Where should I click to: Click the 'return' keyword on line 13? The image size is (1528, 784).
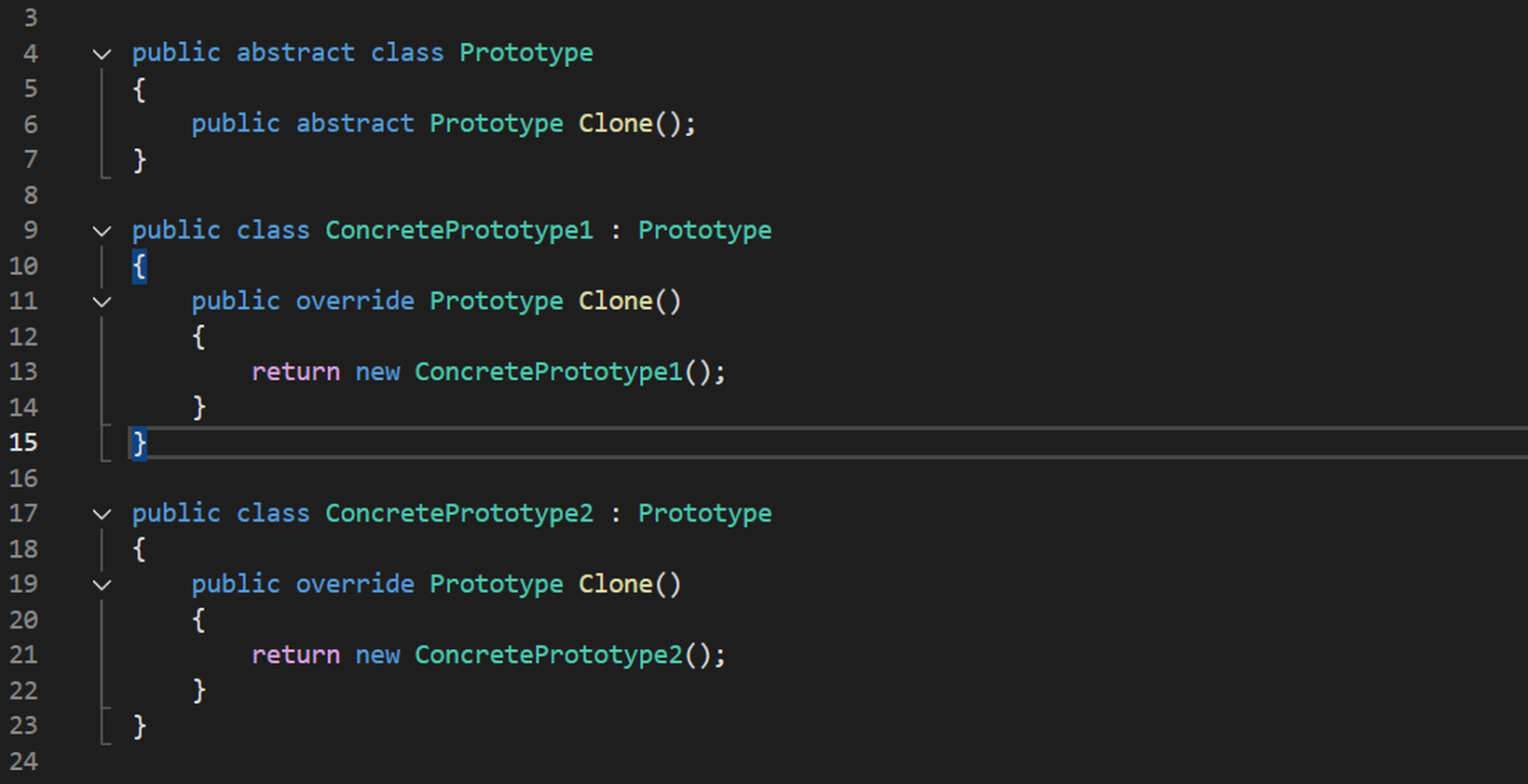point(295,372)
